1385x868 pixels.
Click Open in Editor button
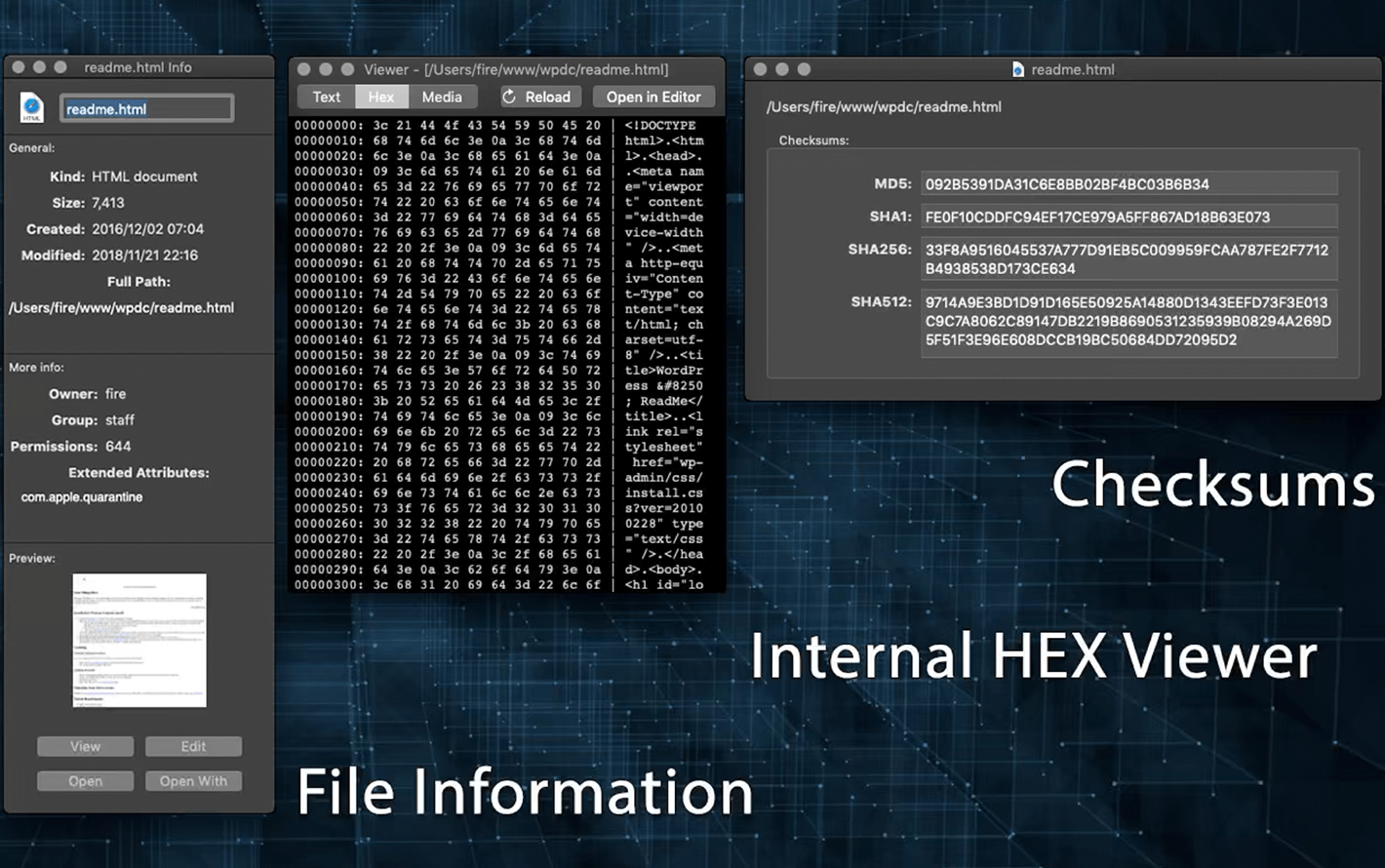click(653, 97)
